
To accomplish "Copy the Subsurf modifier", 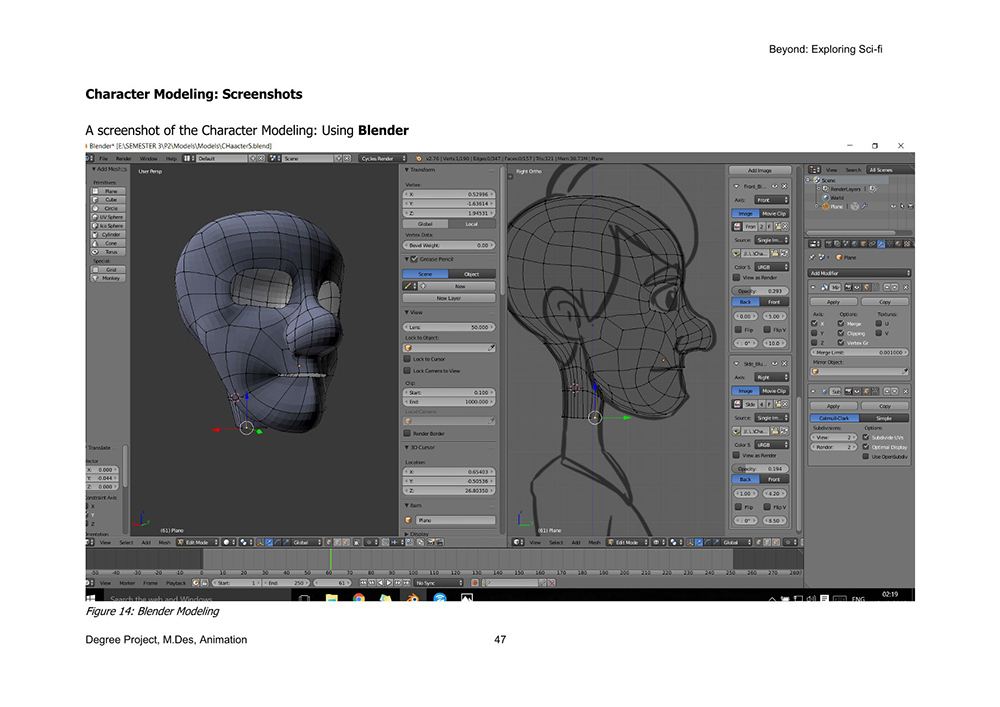I will [x=885, y=406].
